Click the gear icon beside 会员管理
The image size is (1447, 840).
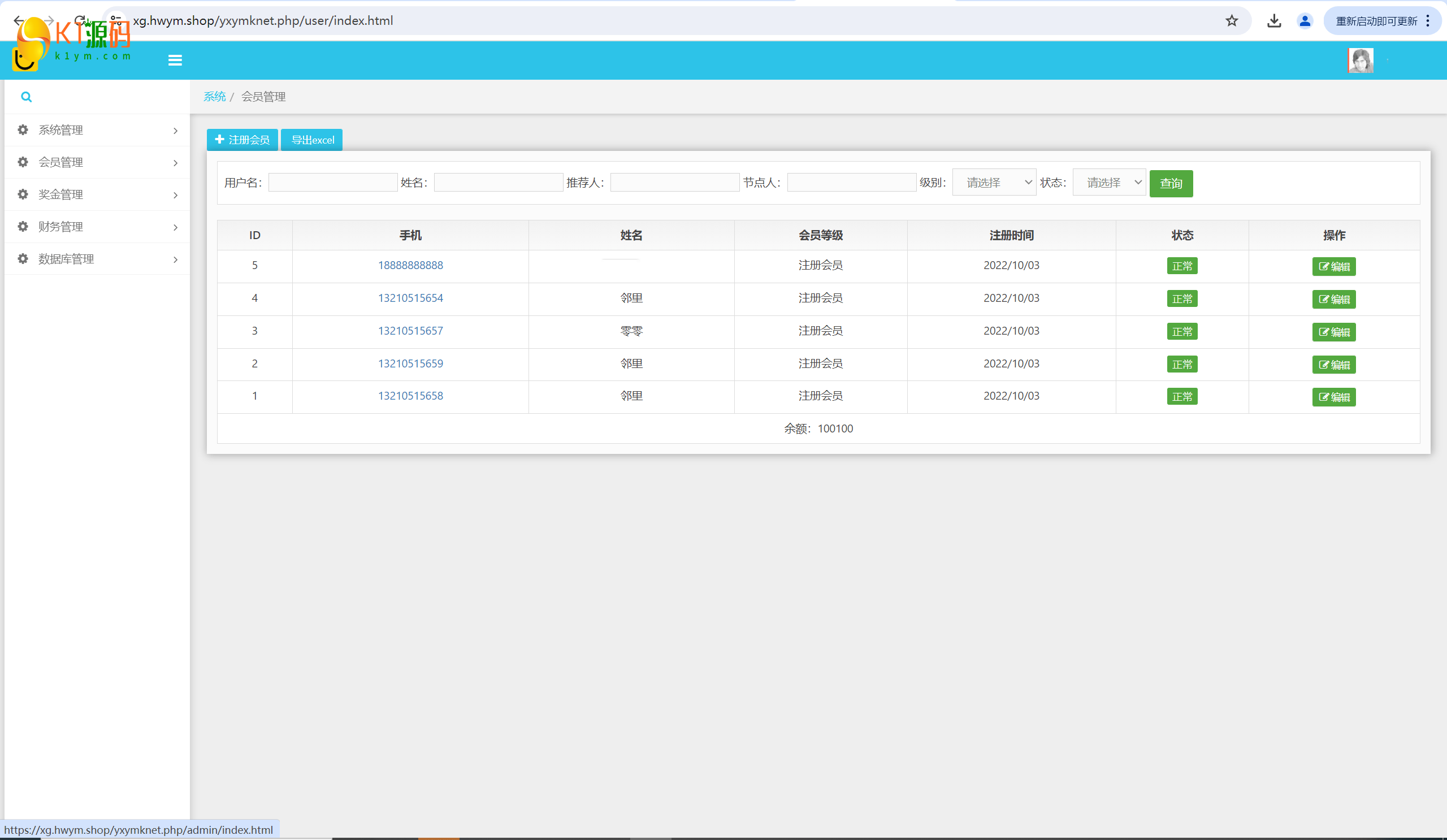[23, 162]
